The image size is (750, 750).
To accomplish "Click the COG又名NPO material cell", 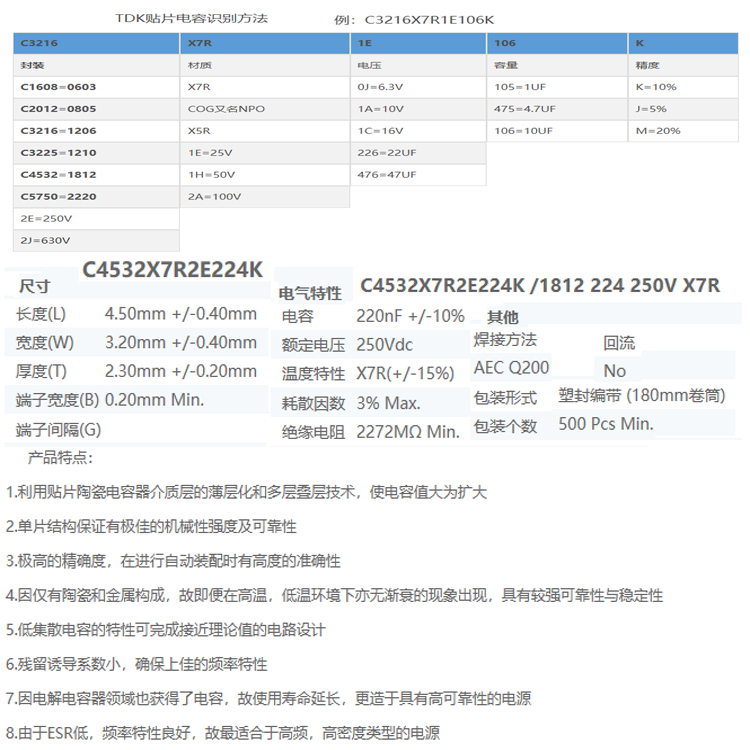I will coord(265,109).
